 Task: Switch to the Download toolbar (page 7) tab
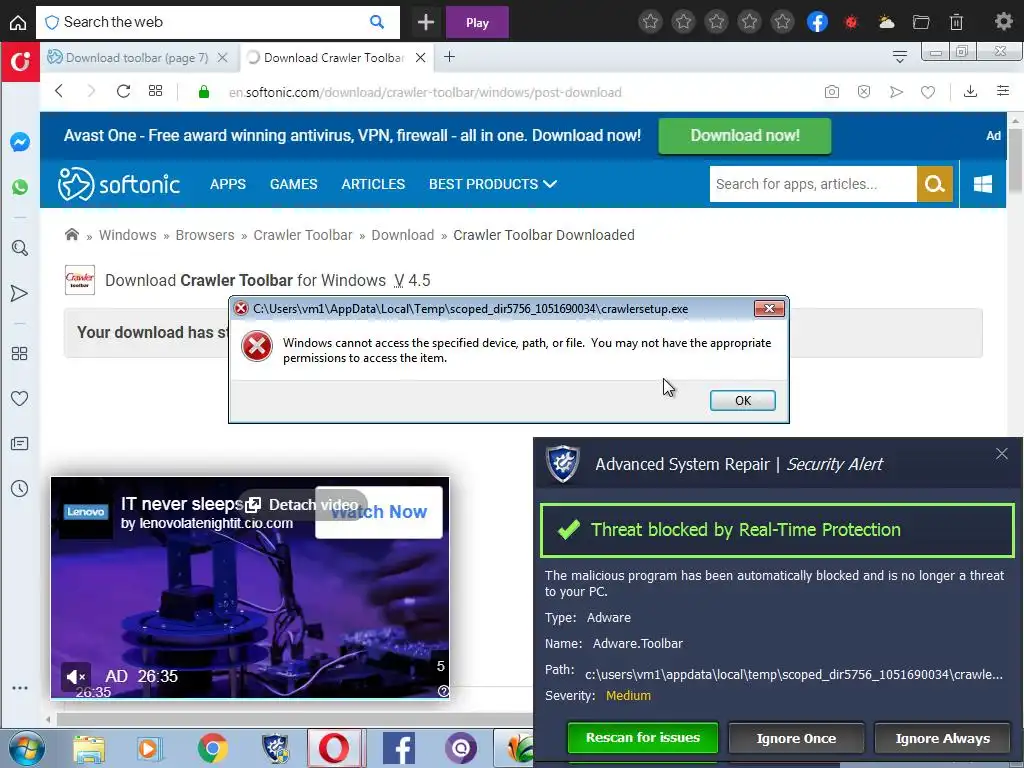(136, 57)
